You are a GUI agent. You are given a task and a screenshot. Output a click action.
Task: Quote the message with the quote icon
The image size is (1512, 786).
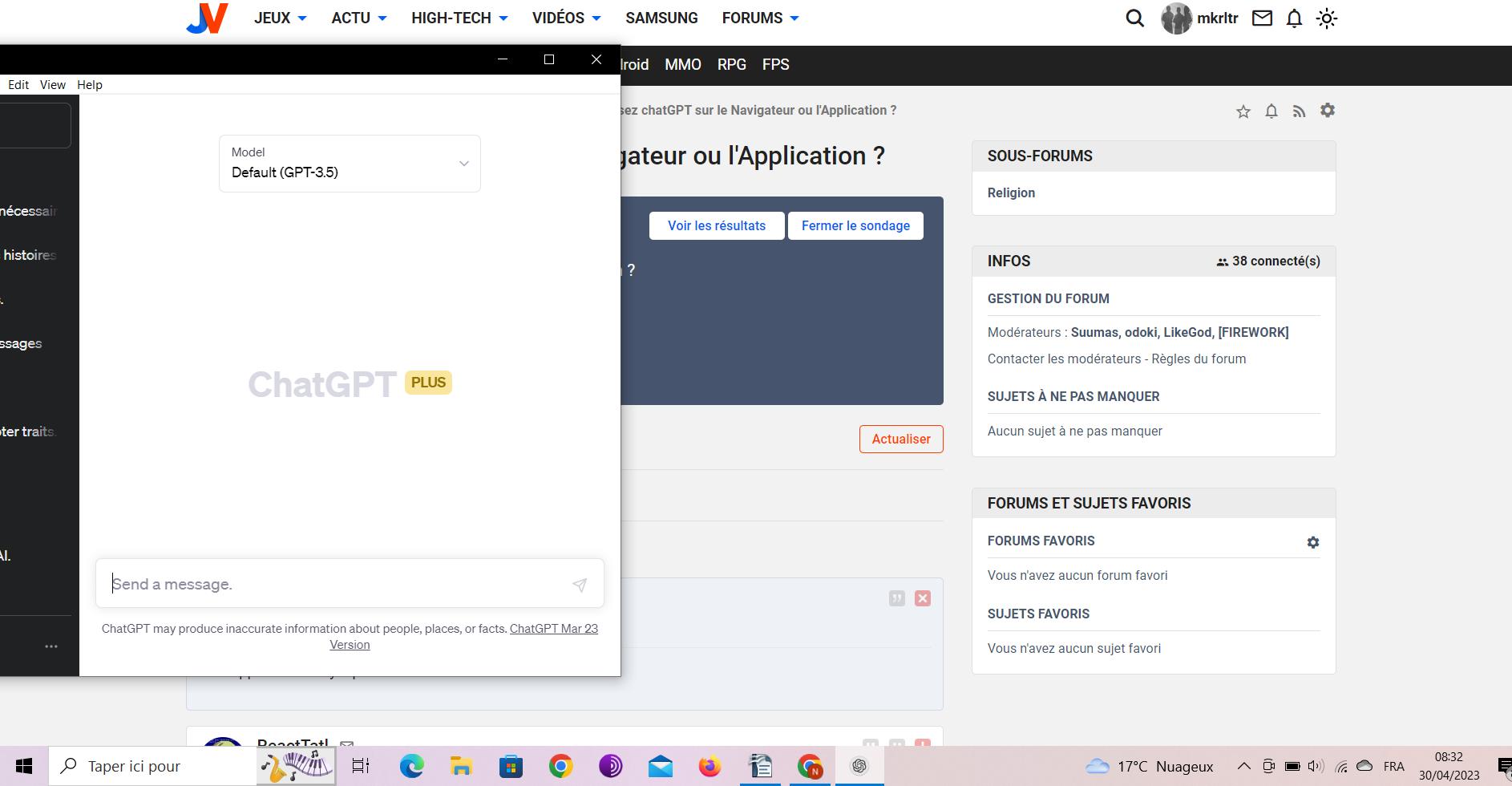[897, 598]
